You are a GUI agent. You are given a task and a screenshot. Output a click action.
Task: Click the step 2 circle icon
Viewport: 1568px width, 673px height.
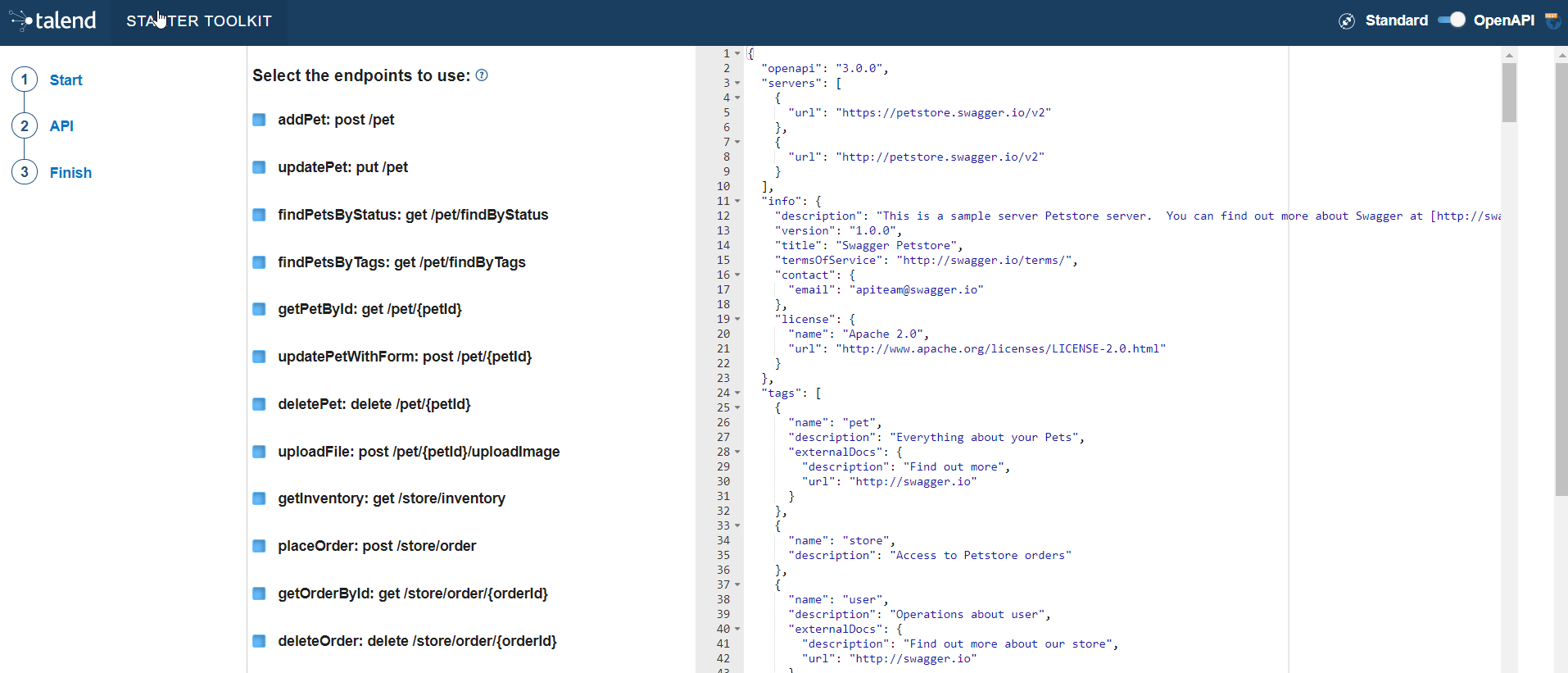pyautogui.click(x=25, y=125)
